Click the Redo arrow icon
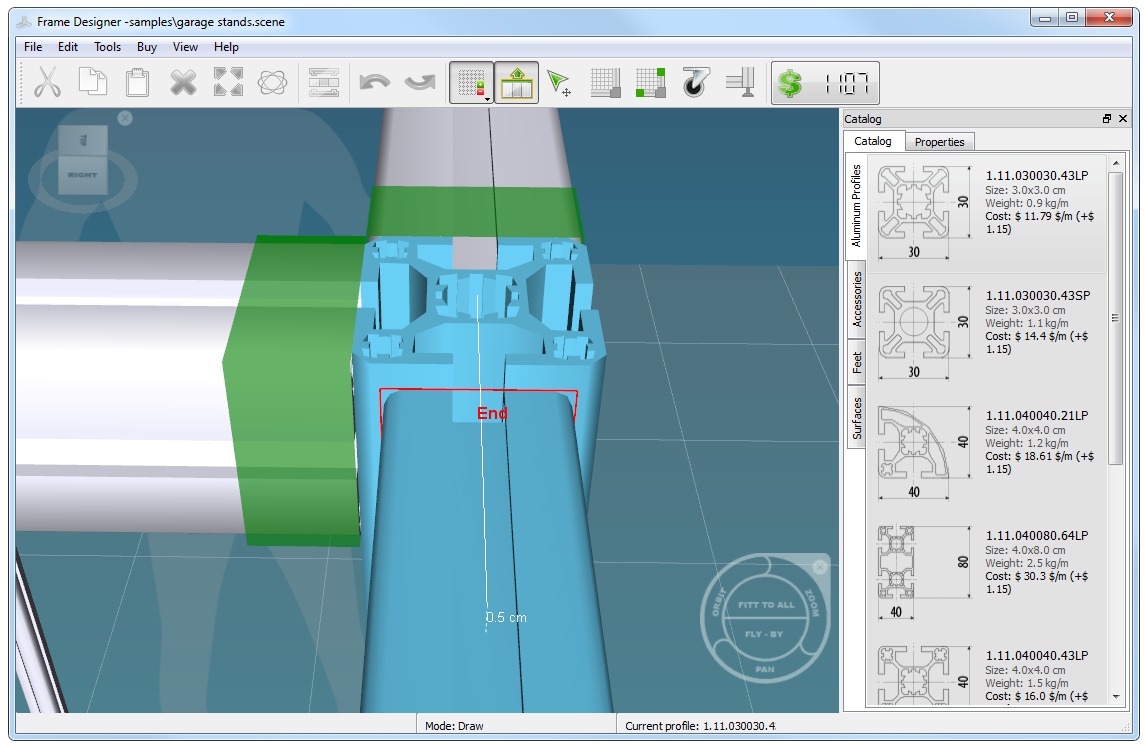The image size is (1144, 746). click(x=418, y=83)
